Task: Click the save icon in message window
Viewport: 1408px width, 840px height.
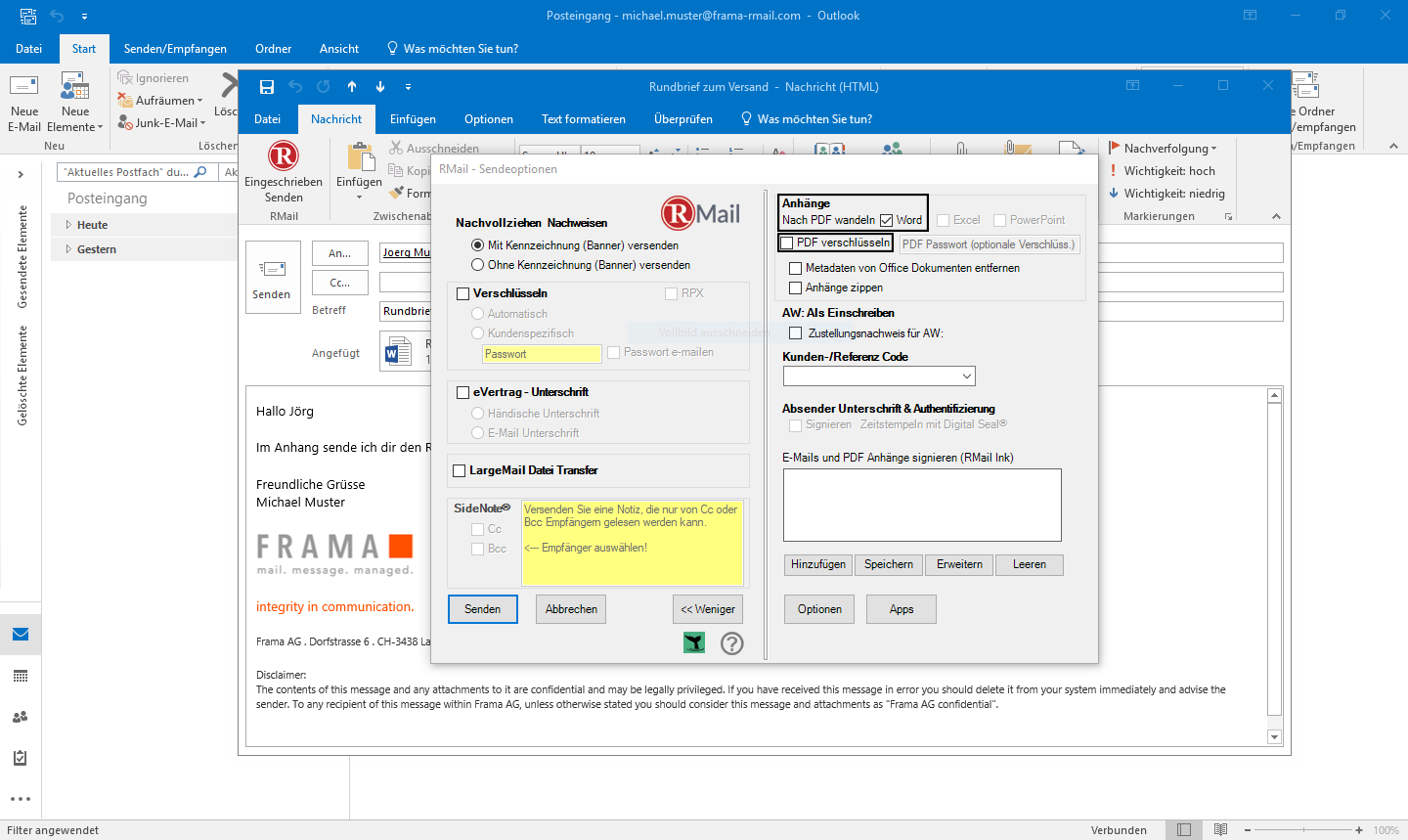Action: pyautogui.click(x=267, y=86)
